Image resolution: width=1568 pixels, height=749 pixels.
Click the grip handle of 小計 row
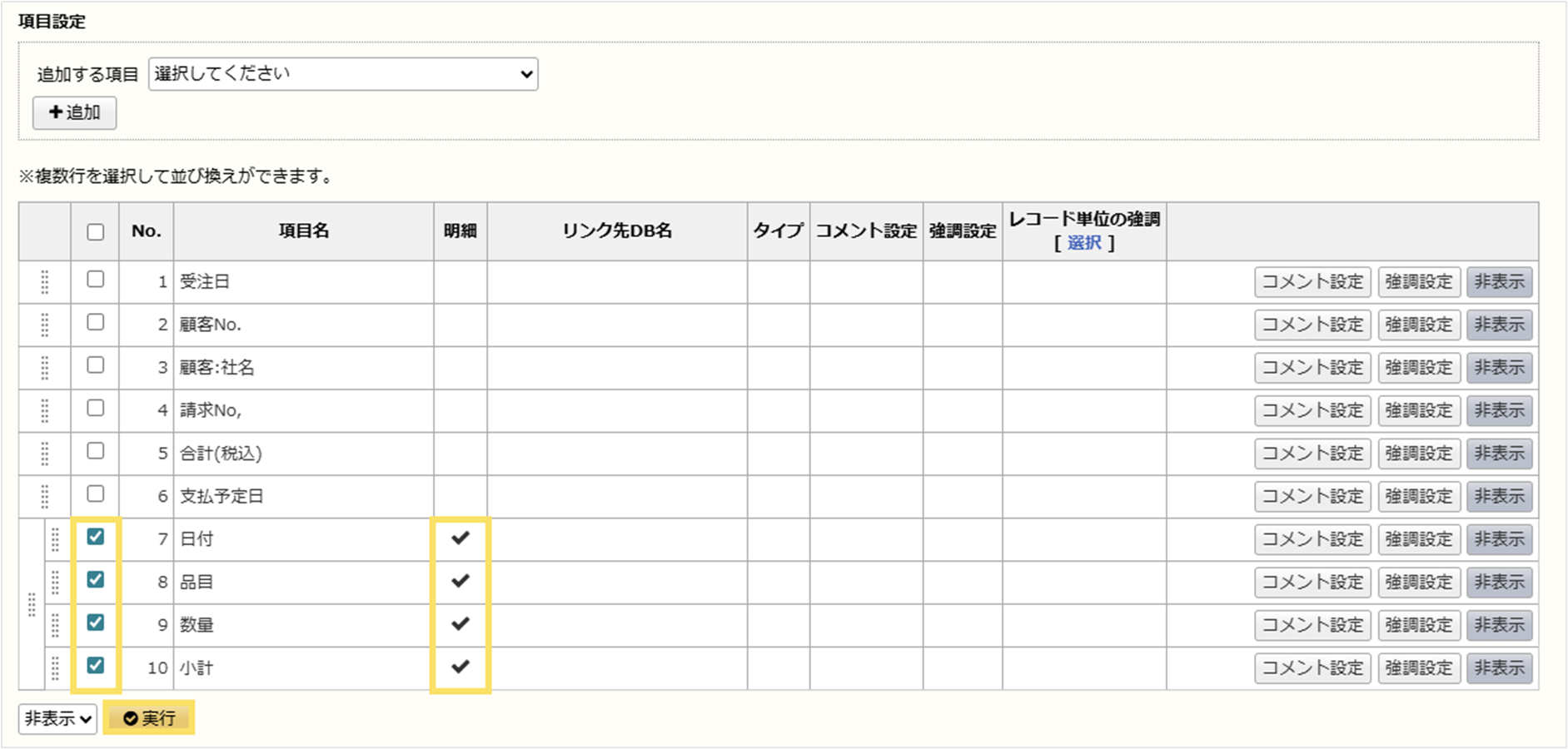click(56, 668)
